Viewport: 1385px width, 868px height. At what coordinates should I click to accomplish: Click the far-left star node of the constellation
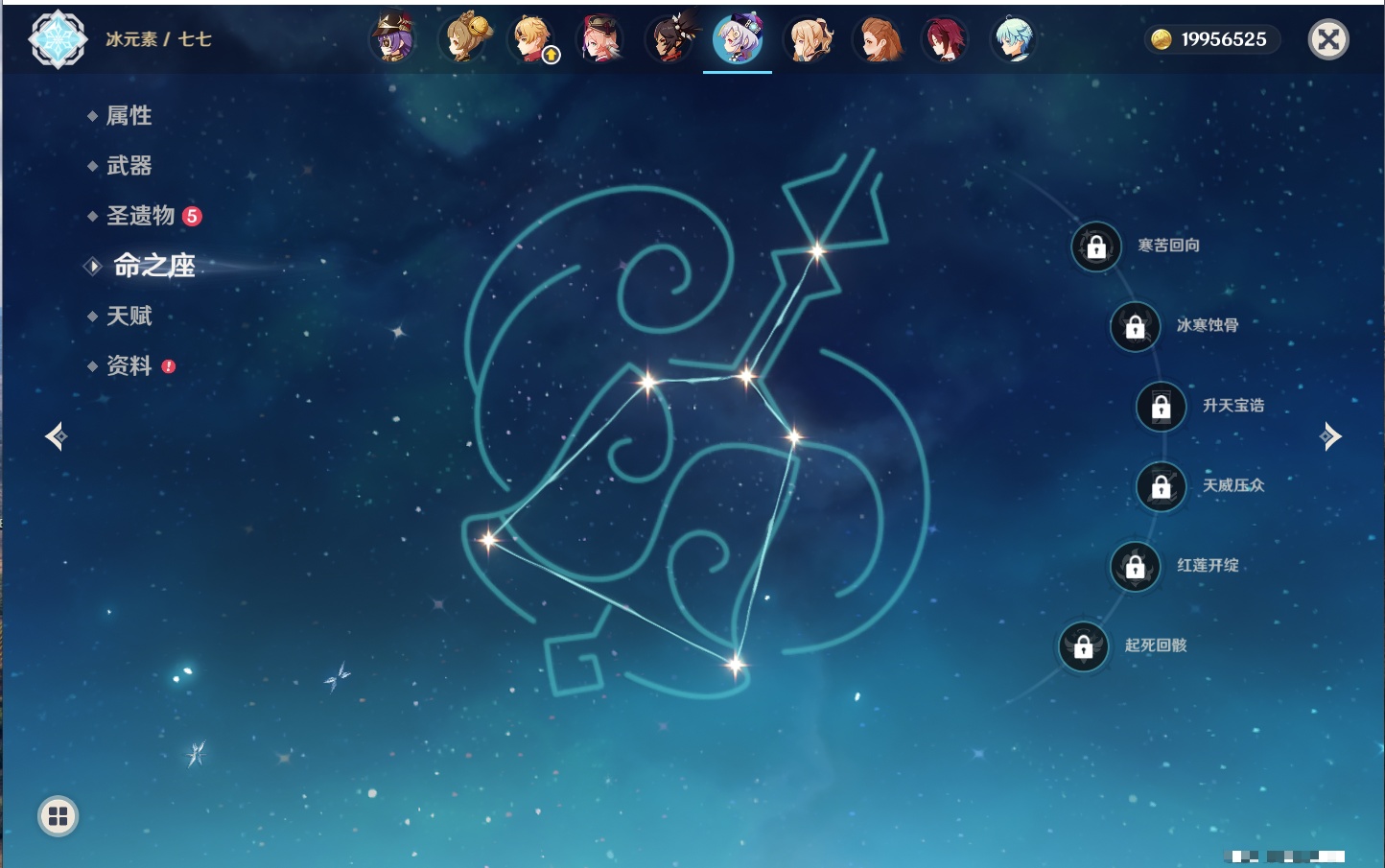click(488, 540)
